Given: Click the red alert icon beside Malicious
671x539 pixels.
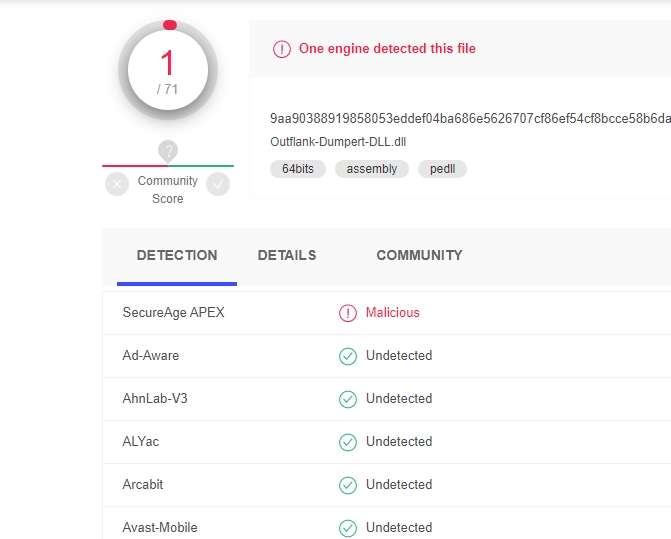Looking at the screenshot, I should pos(348,313).
